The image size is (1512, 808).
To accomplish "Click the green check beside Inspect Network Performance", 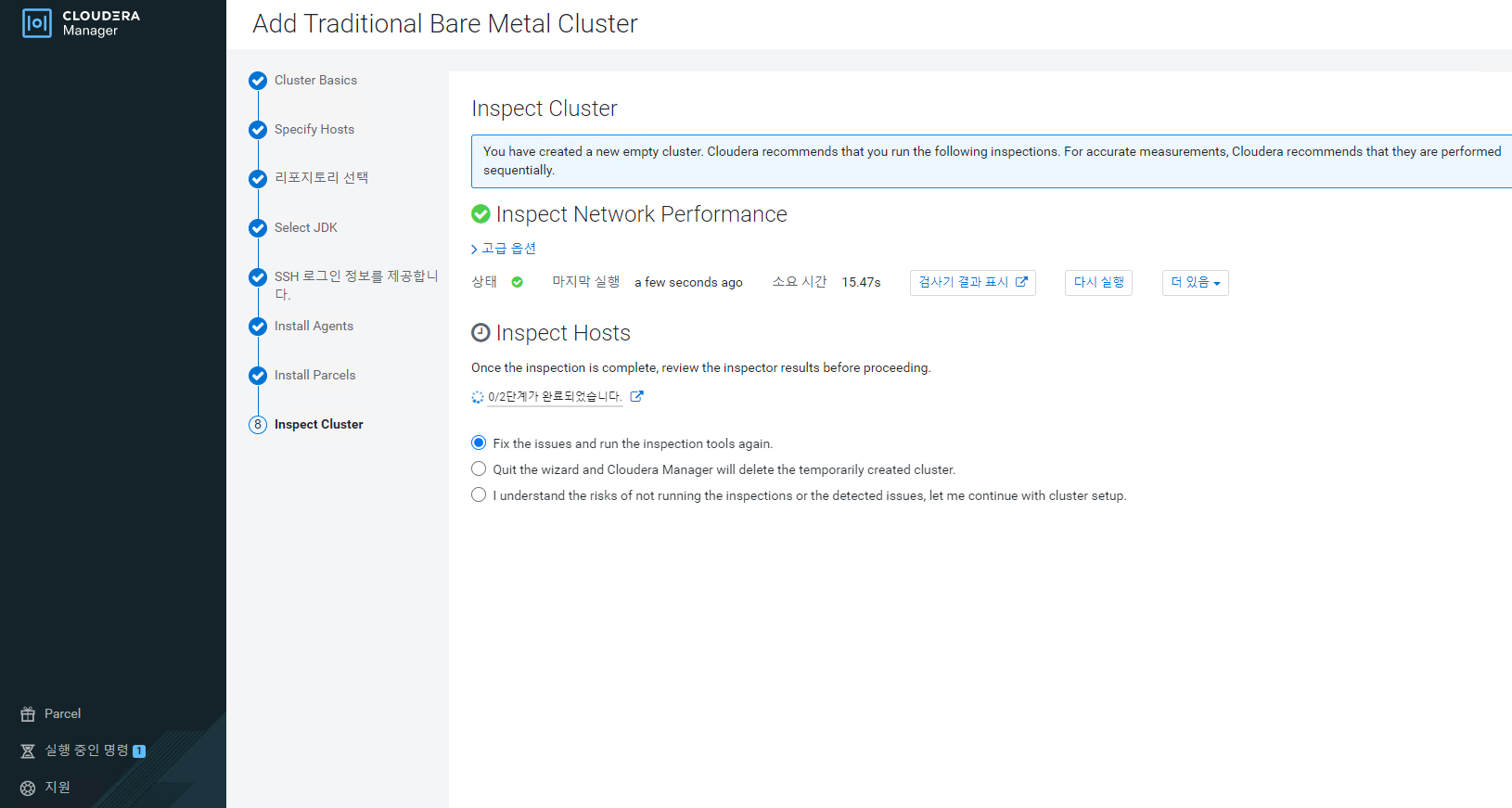I will [481, 214].
